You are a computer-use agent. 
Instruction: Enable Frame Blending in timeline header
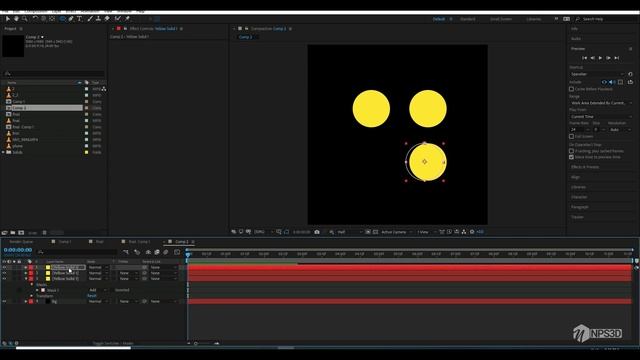tap(157, 252)
